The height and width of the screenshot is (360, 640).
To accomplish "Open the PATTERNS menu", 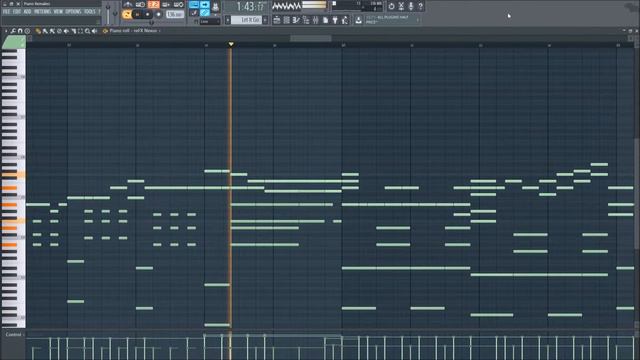I will tap(42, 12).
